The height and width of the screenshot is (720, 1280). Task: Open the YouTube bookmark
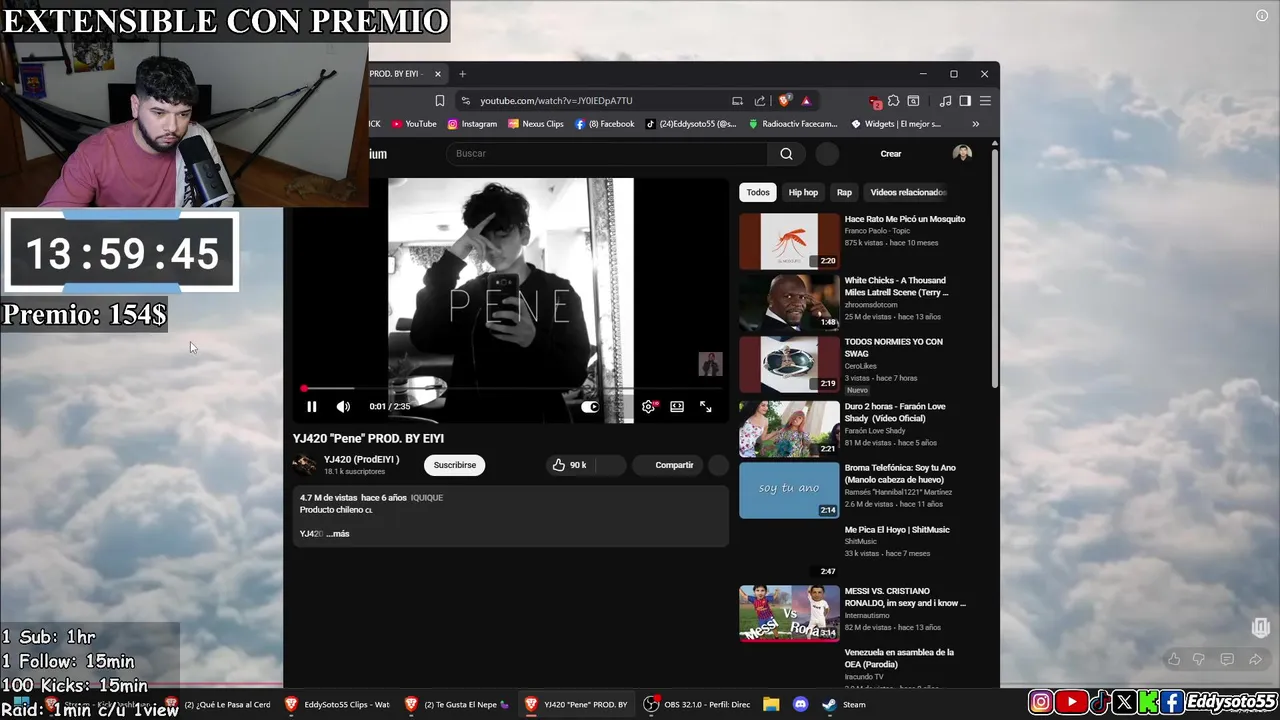pos(414,124)
